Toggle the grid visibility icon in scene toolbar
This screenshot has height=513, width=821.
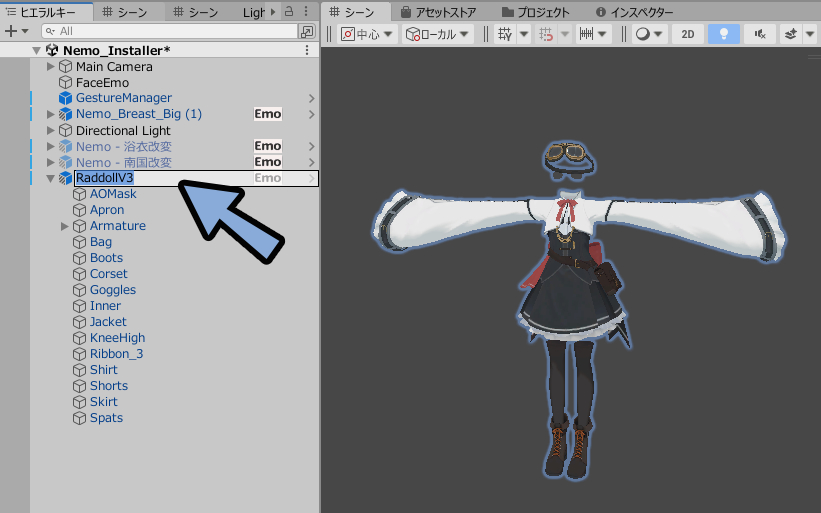[x=506, y=34]
